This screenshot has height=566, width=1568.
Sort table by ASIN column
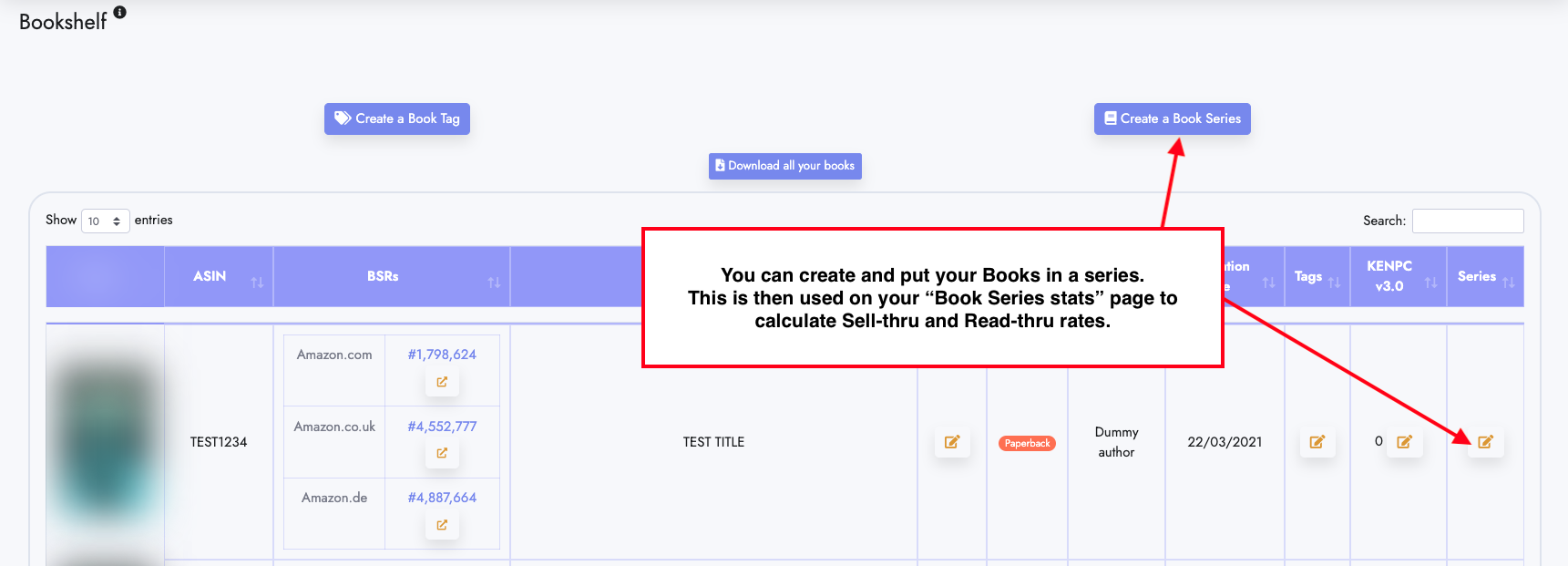pos(219,276)
